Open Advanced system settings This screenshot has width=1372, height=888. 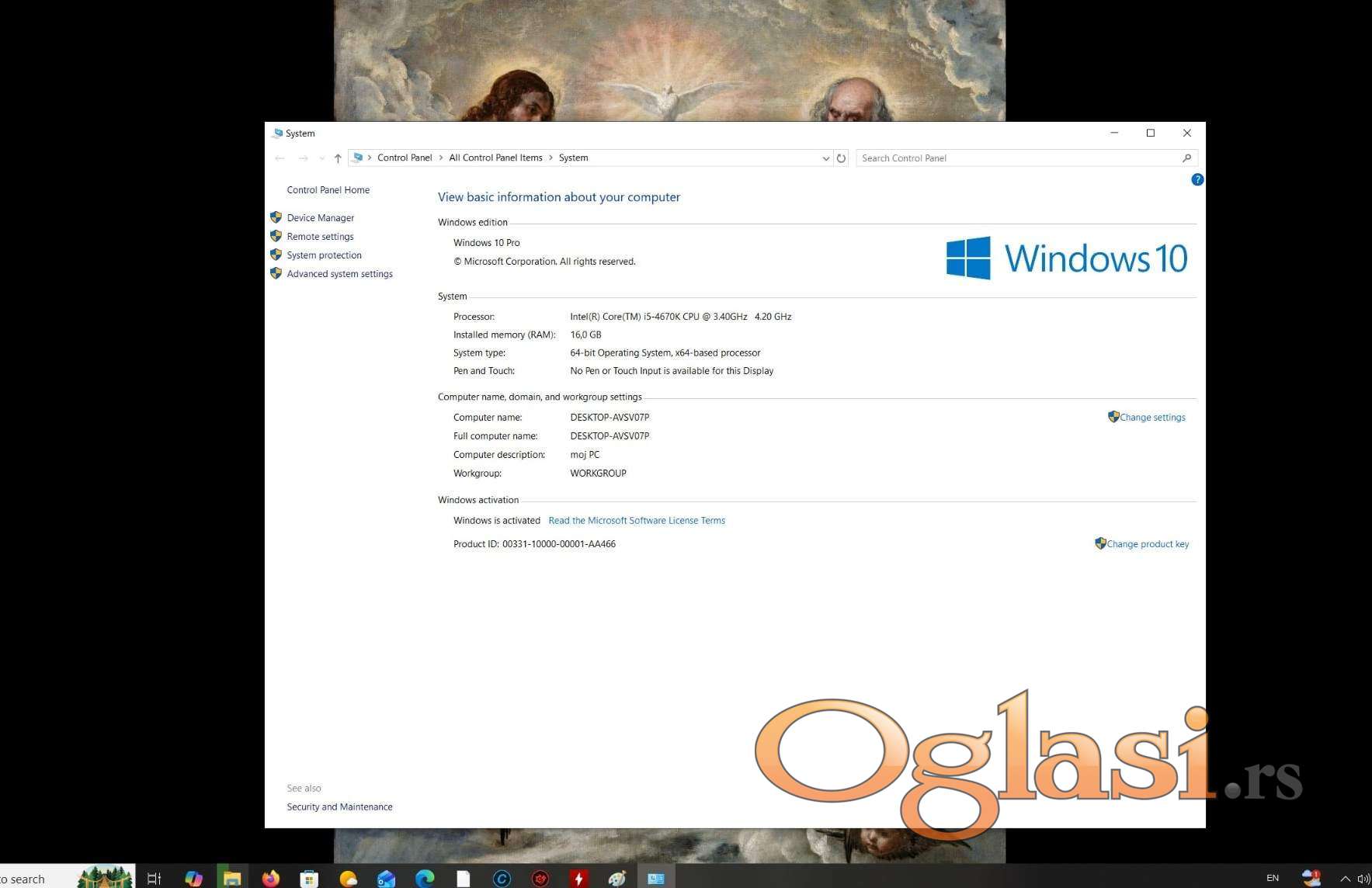(x=339, y=274)
